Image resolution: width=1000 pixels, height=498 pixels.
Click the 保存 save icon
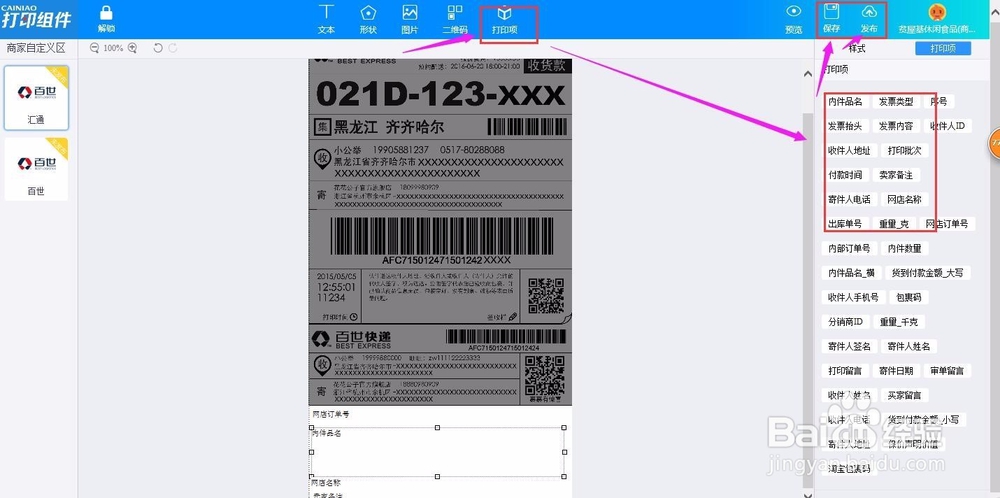click(831, 11)
